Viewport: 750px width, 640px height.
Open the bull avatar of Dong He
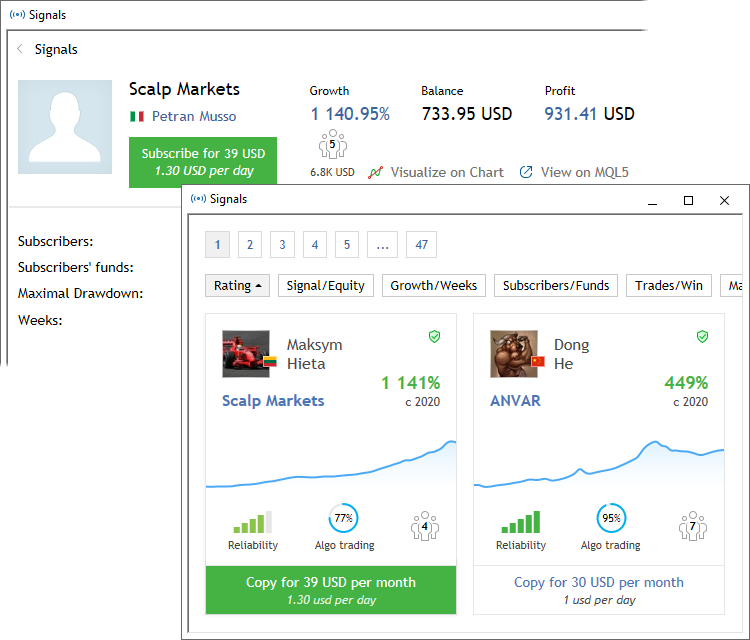click(x=514, y=354)
